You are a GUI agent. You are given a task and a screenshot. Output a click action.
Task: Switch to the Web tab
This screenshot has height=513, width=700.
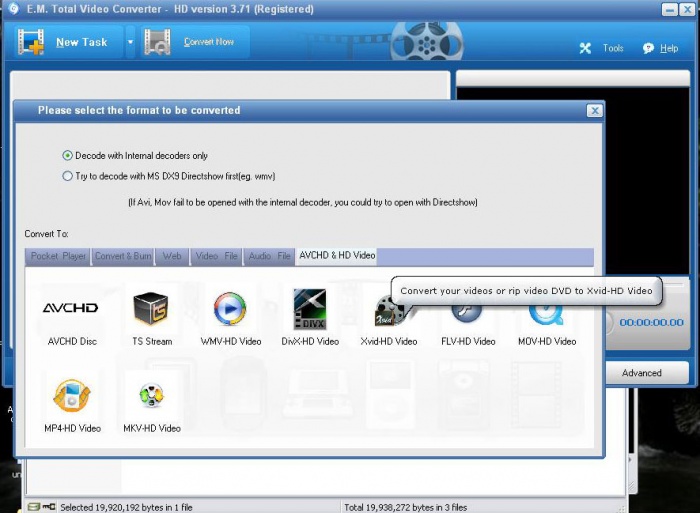click(x=172, y=256)
